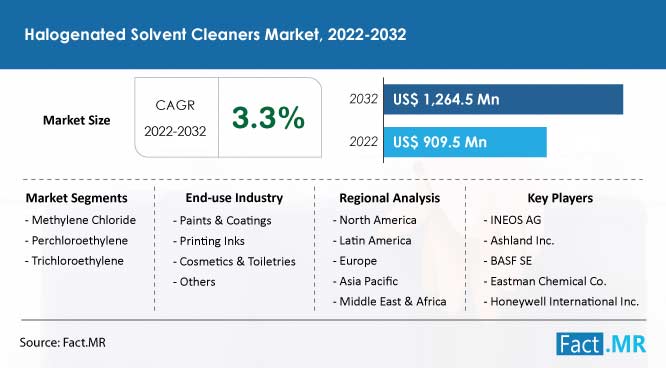This screenshot has height=368, width=666.
Task: Click the title 'Halogenated Solvent Cleaners Market, 2022-2032'
Action: pyautogui.click(x=215, y=34)
